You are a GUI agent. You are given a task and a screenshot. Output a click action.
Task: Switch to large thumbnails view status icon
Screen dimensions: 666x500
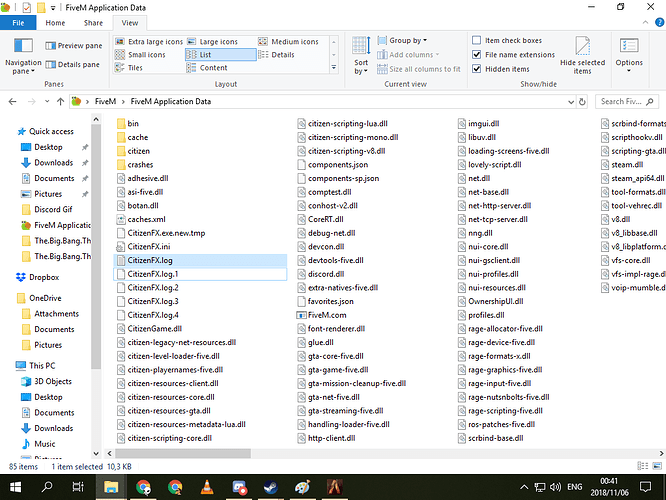[x=657, y=466]
